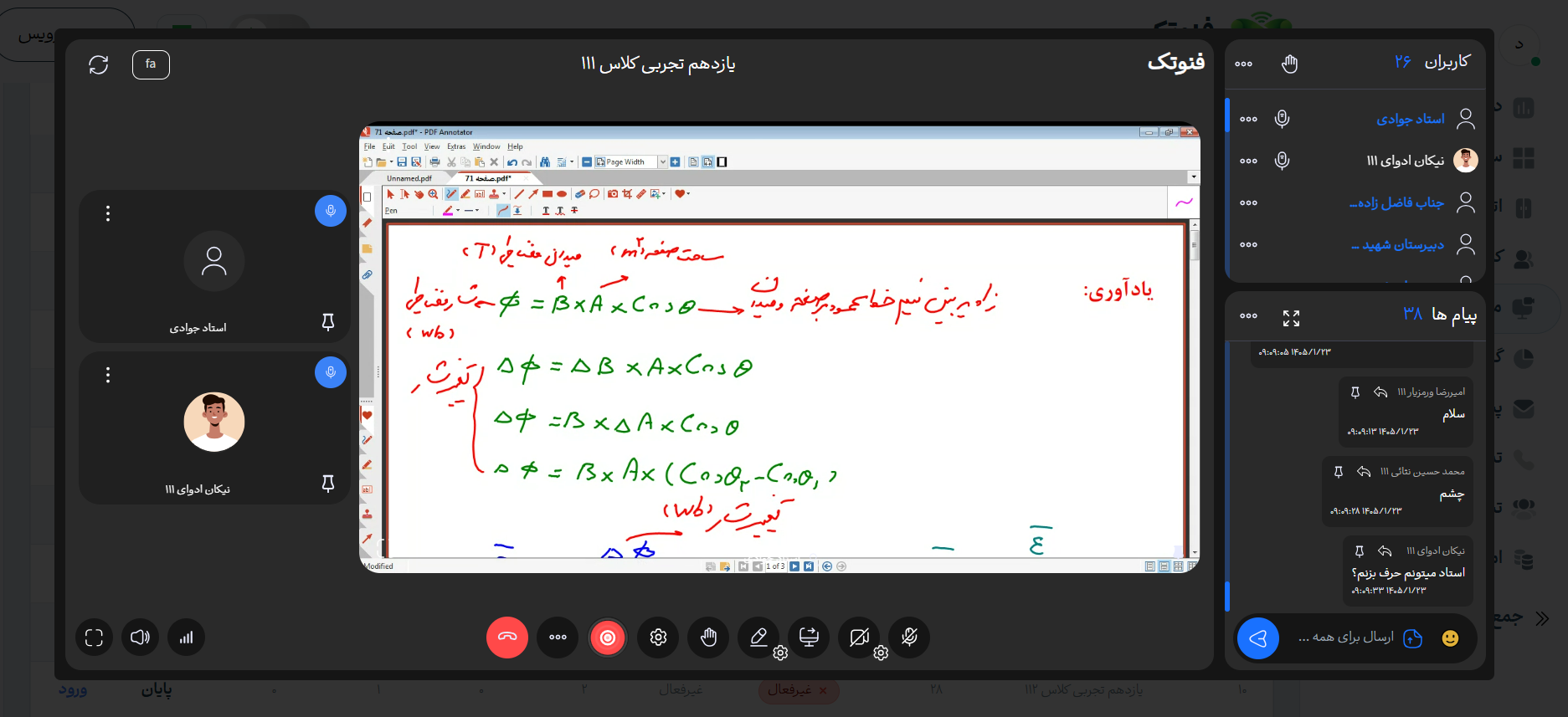Open options menu for نیکان ادوای video tile
Screen dimensions: 1568x717
(108, 375)
